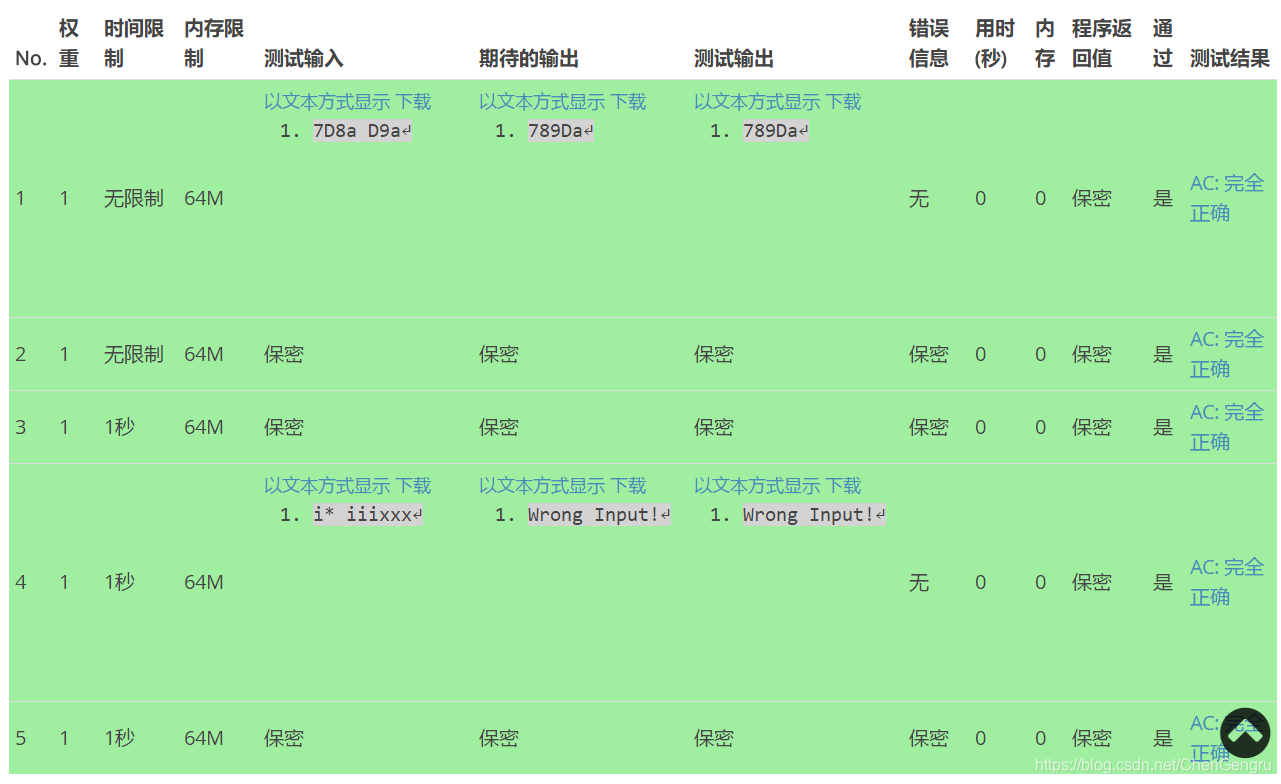Open row 1 test input text display link

coord(327,102)
